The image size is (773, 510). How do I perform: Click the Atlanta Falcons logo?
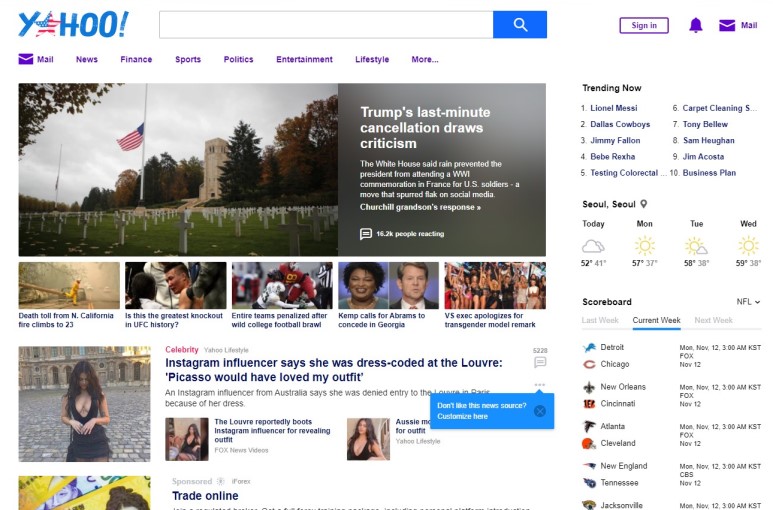(589, 427)
